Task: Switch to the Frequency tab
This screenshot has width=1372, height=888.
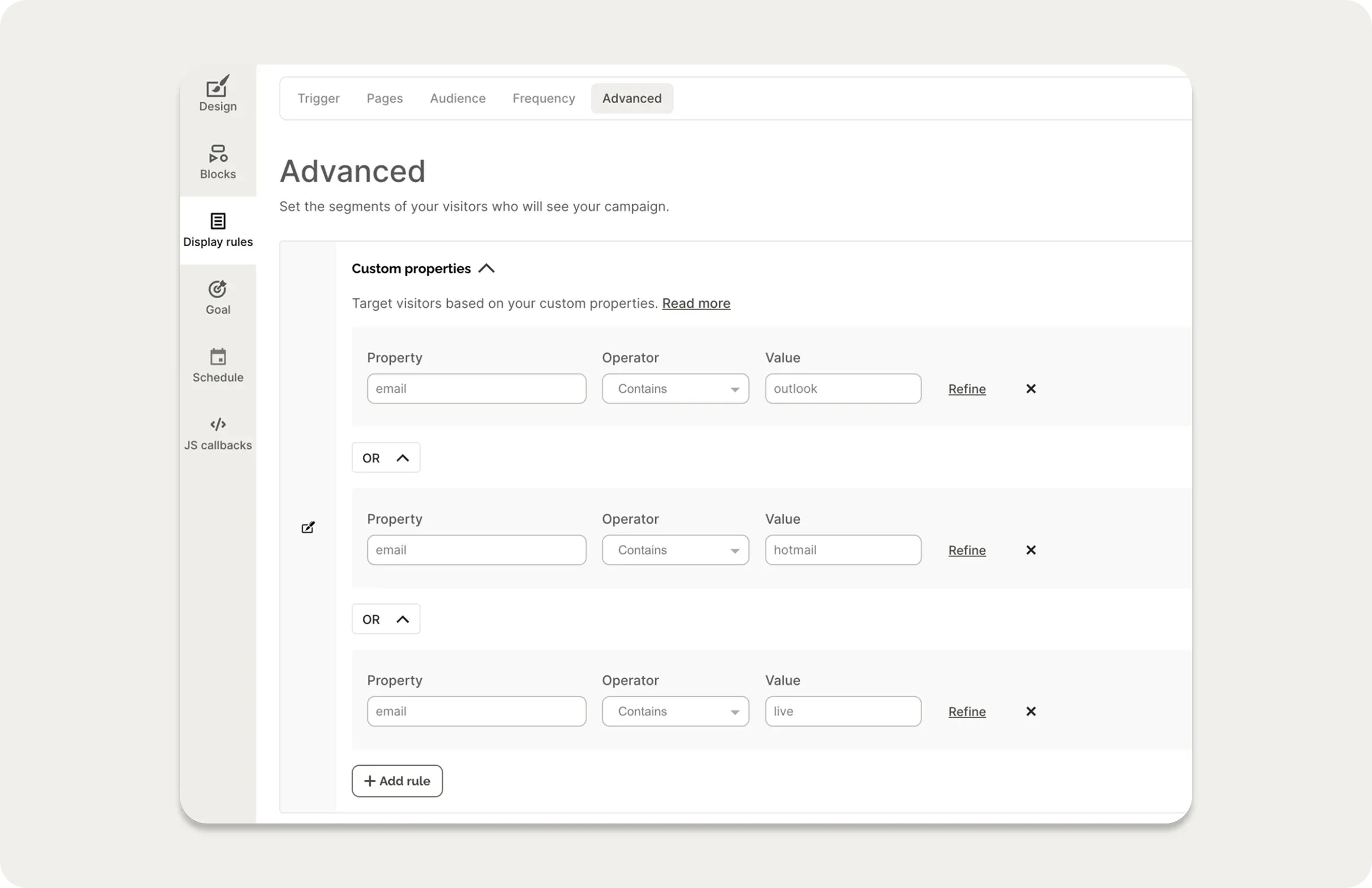Action: coord(543,98)
